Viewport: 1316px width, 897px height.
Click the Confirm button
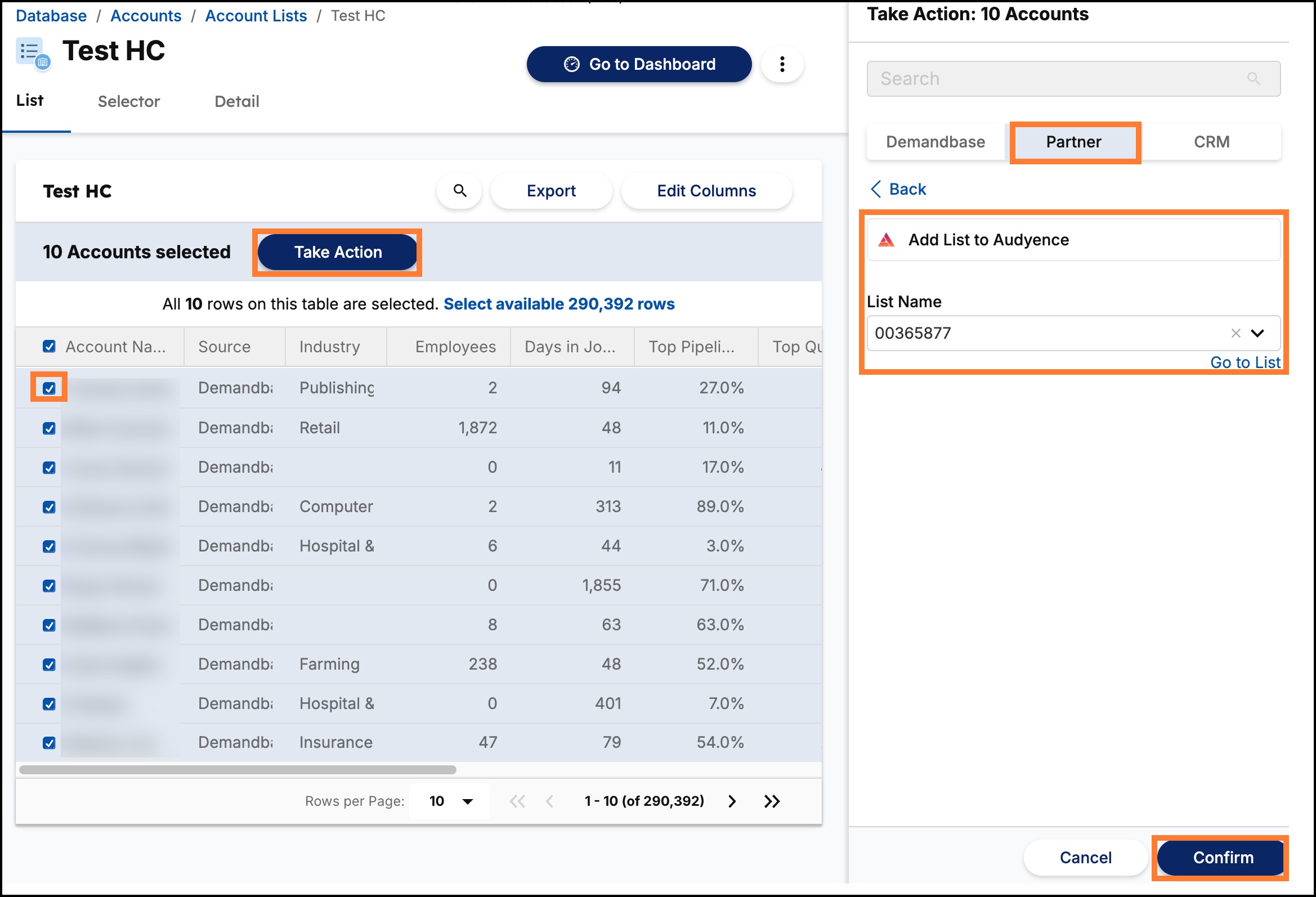coord(1222,858)
